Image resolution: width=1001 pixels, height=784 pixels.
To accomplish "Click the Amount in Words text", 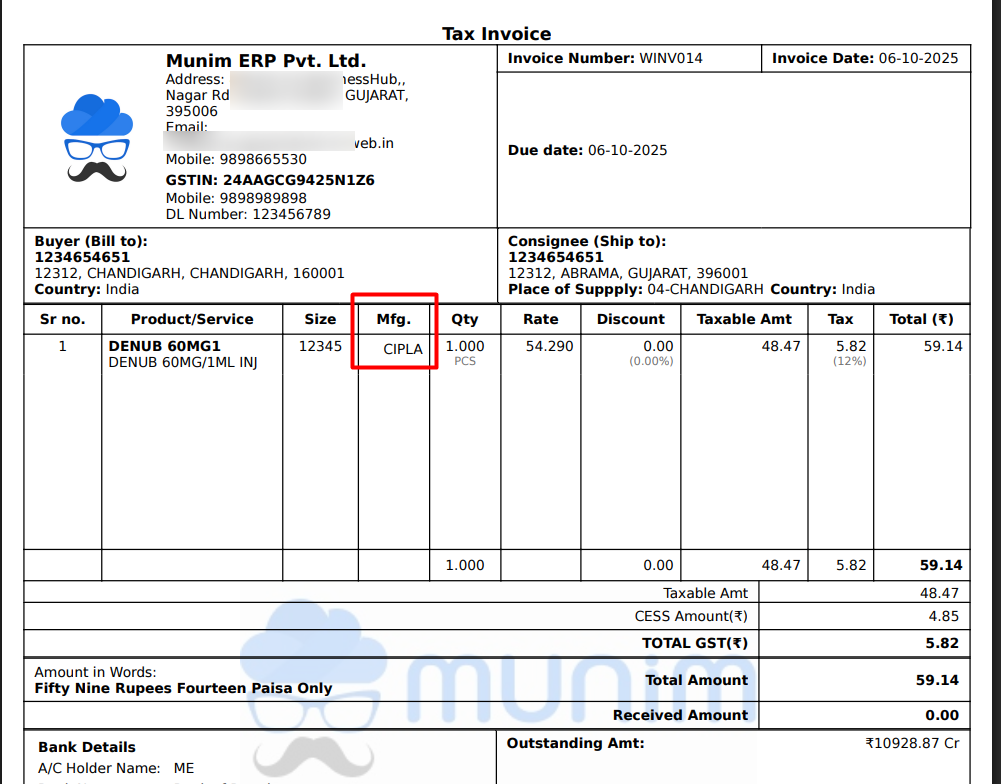I will coord(183,688).
